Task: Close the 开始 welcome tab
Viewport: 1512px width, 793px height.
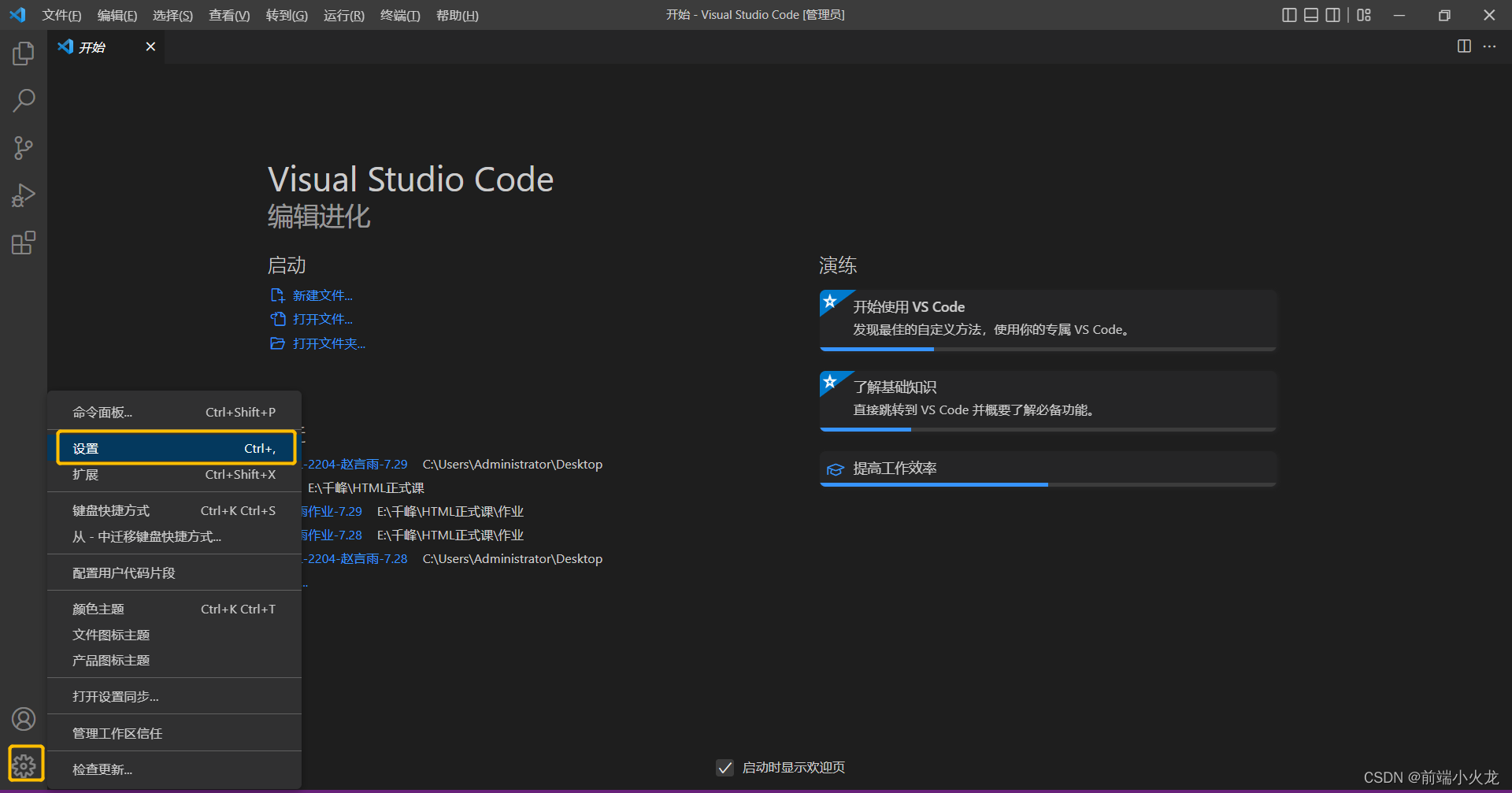Action: click(150, 46)
